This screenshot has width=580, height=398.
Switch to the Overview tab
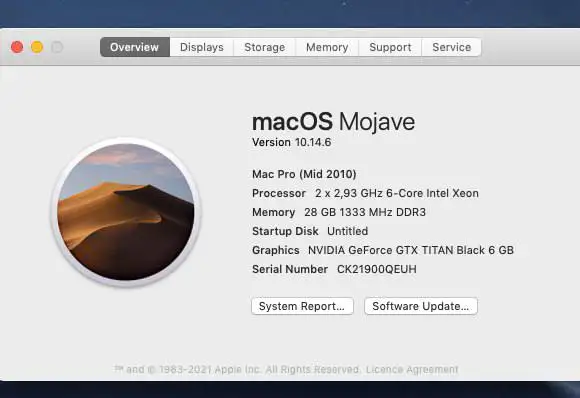click(135, 47)
